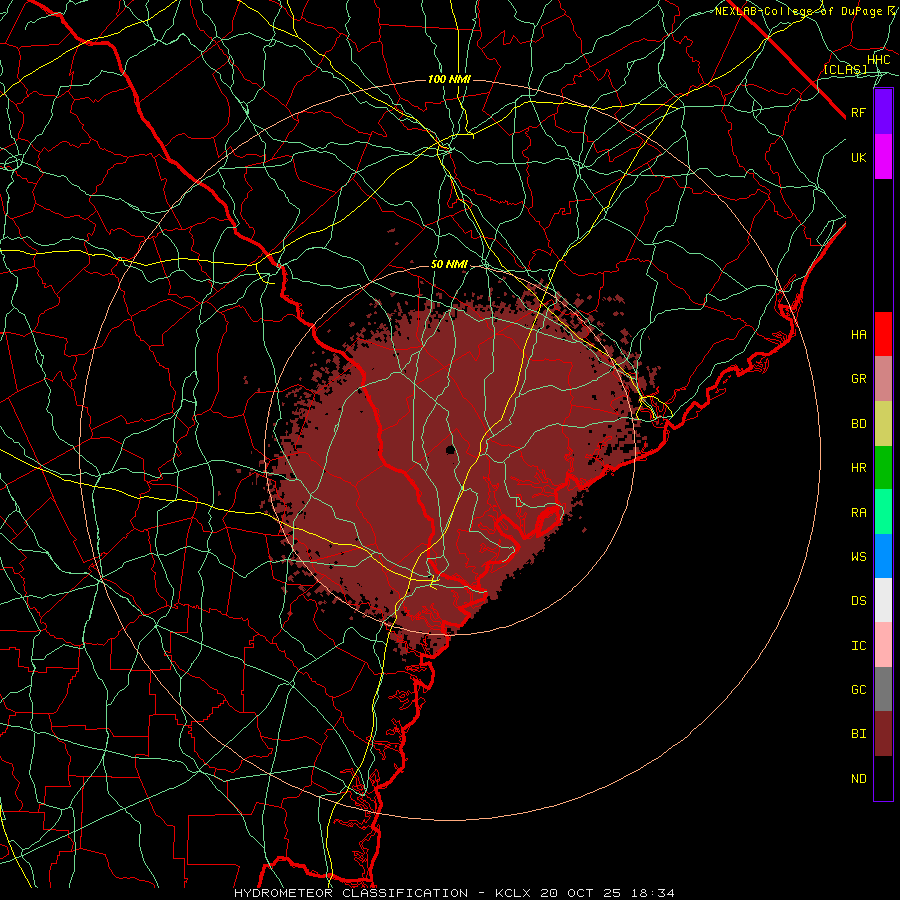Click the RF purple legend swatch

coord(883,112)
